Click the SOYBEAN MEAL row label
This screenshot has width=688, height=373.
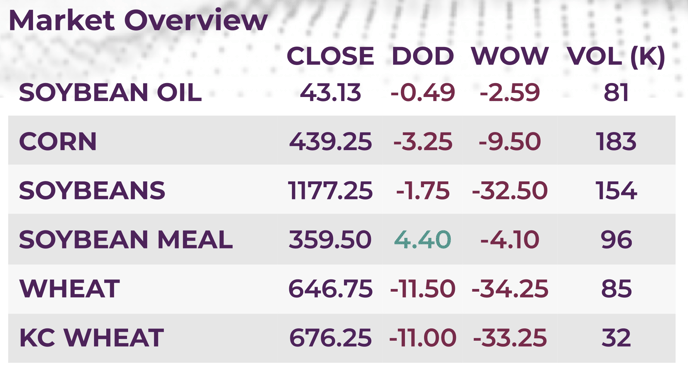[125, 240]
